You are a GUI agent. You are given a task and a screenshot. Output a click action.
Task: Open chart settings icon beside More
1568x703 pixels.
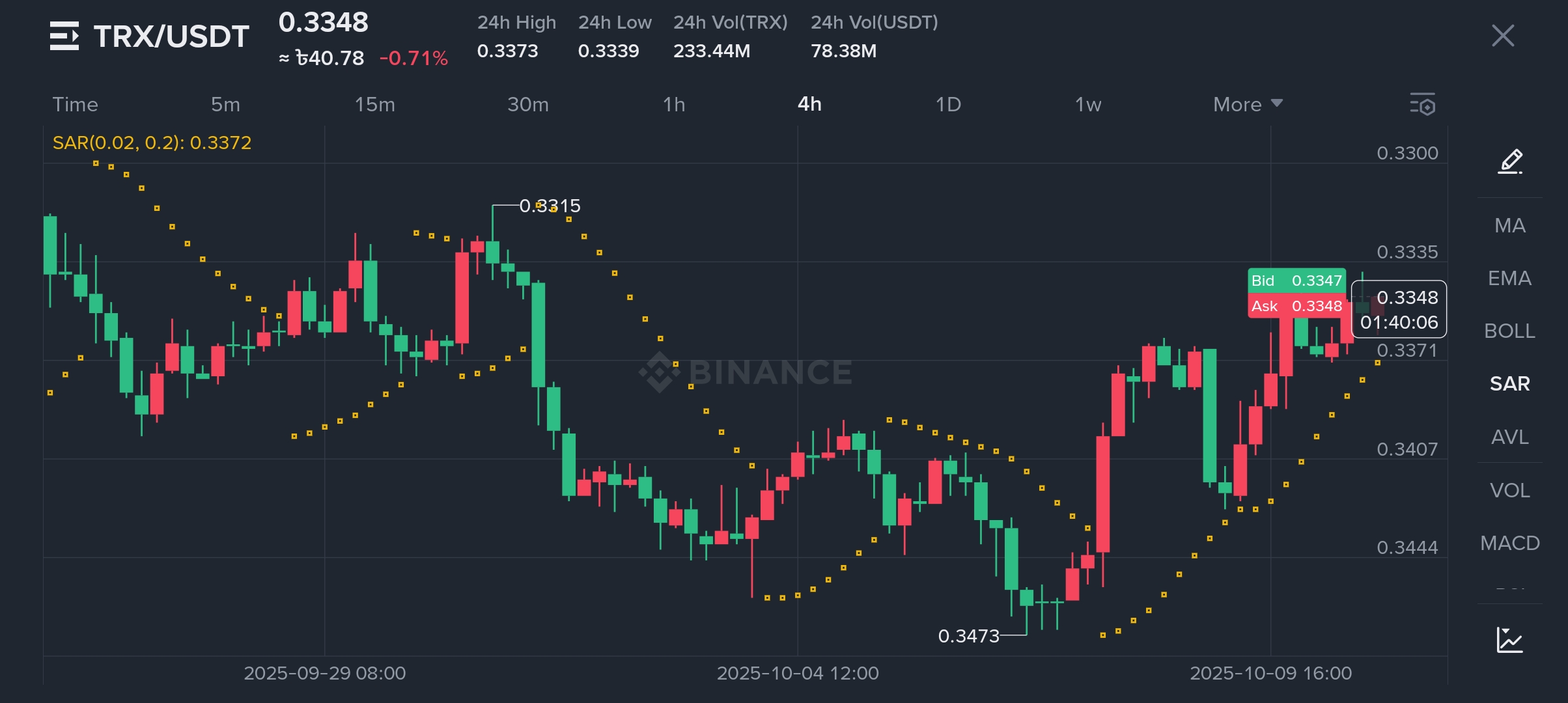tap(1422, 104)
